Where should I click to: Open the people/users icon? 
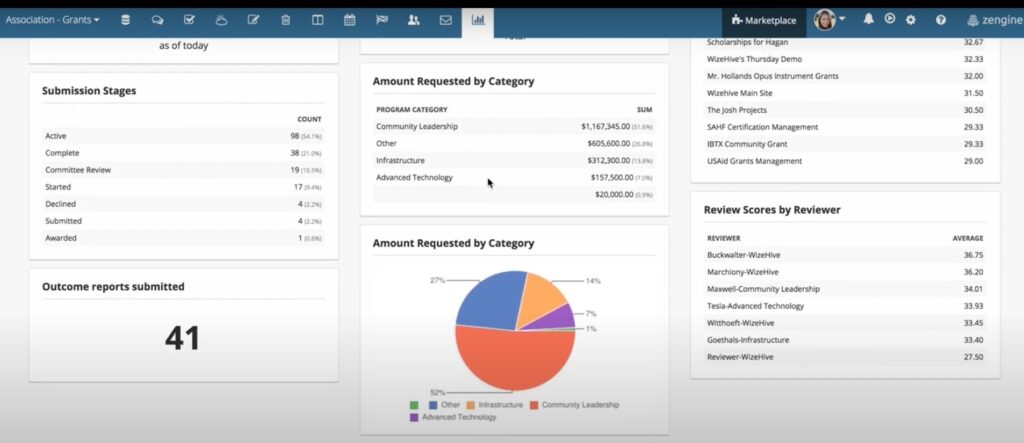(x=413, y=20)
